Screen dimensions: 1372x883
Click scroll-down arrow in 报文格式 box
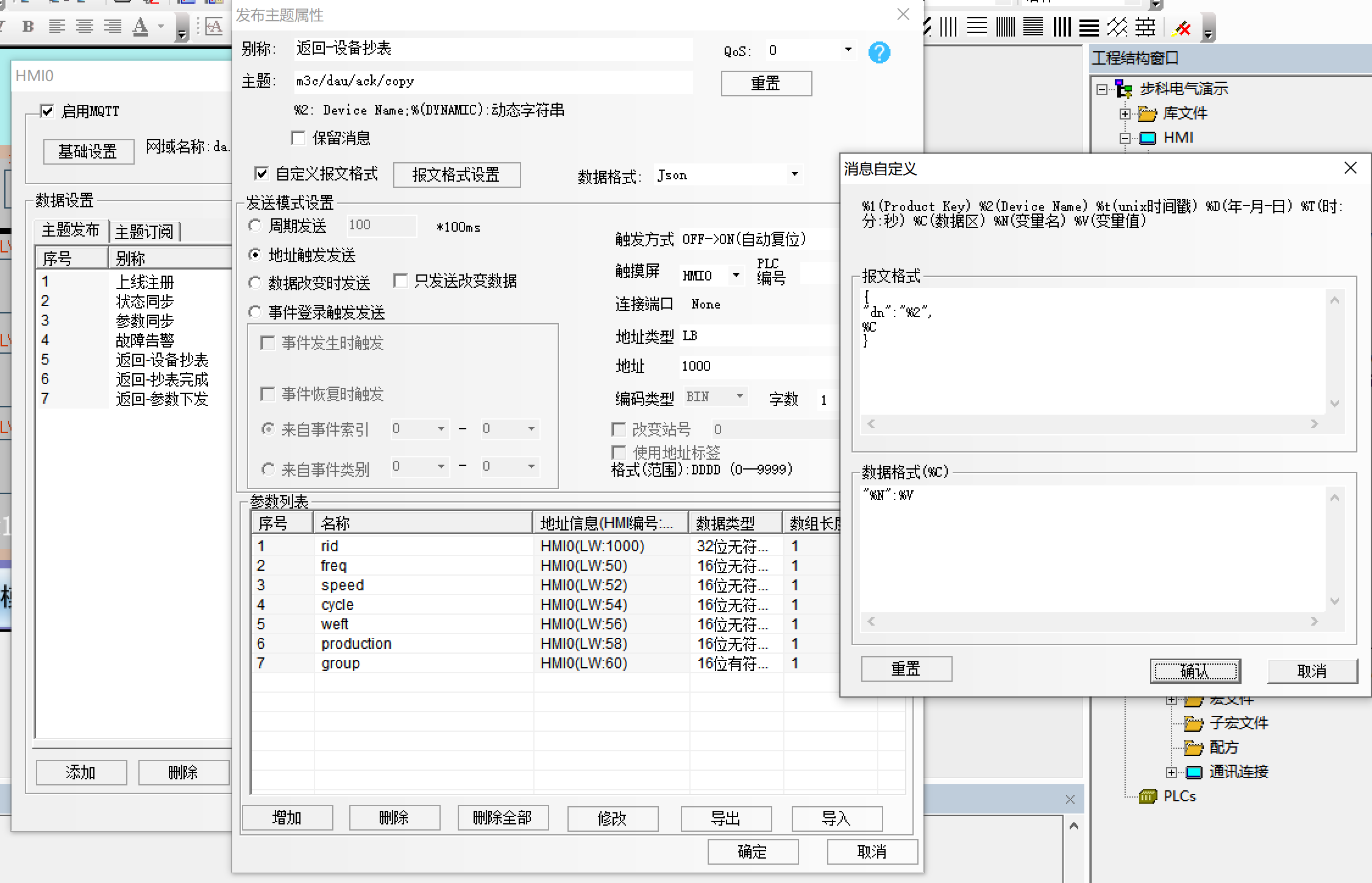click(1334, 403)
